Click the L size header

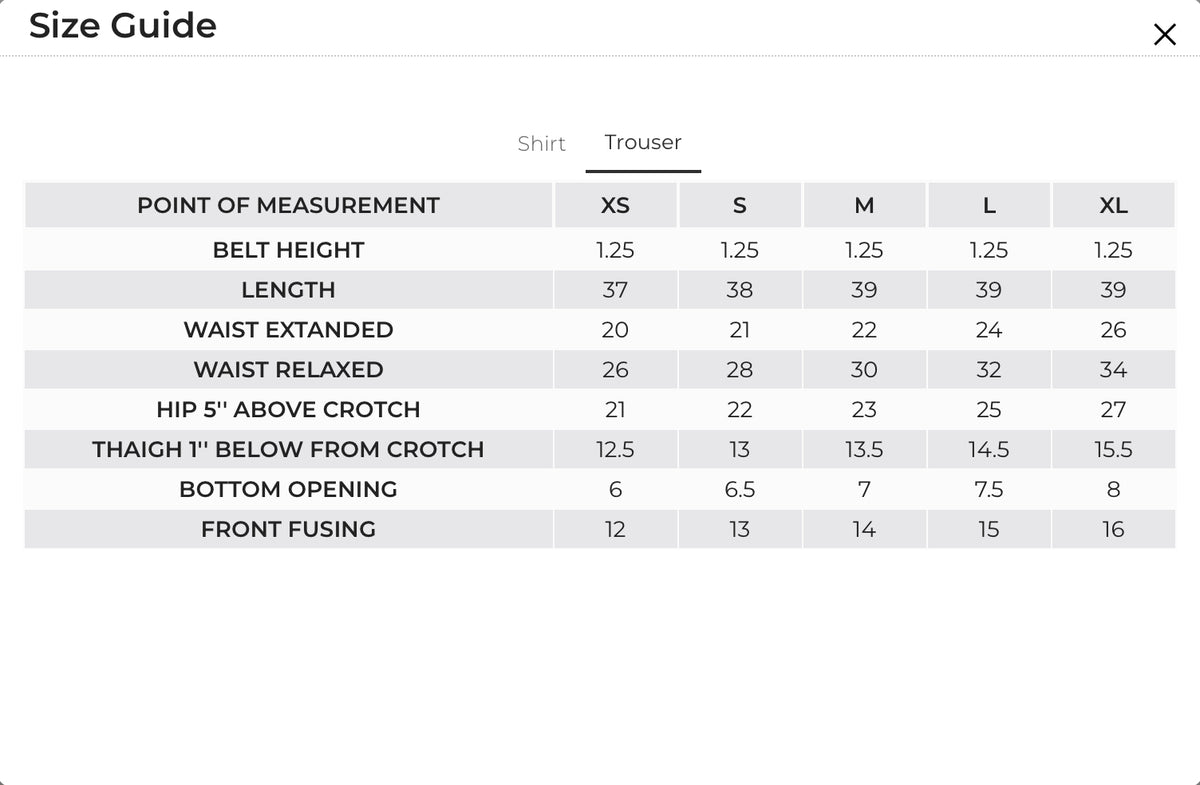[989, 206]
